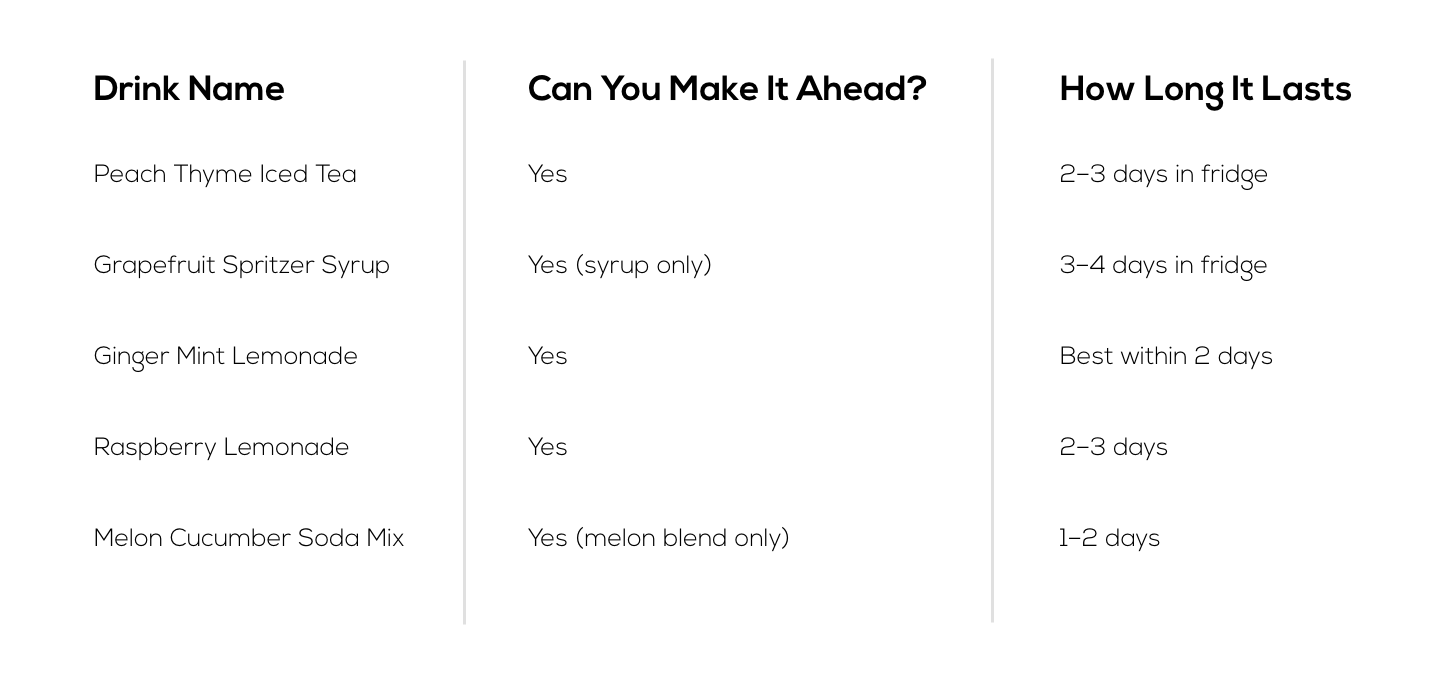Click the 2–3 days in fridge cell
Viewport: 1456px width, 681px height.
coord(1164,175)
